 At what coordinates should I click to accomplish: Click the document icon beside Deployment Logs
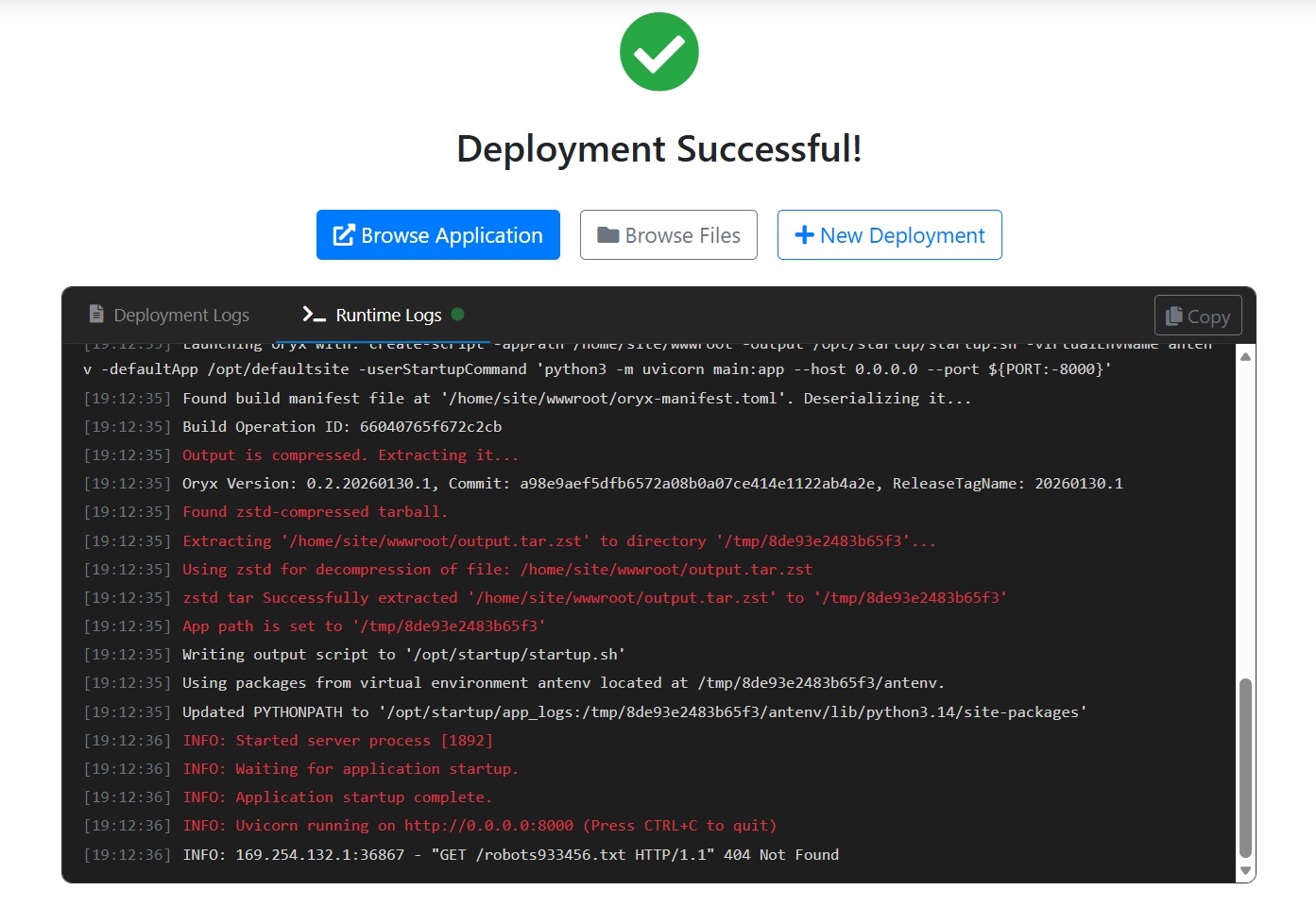pyautogui.click(x=95, y=314)
